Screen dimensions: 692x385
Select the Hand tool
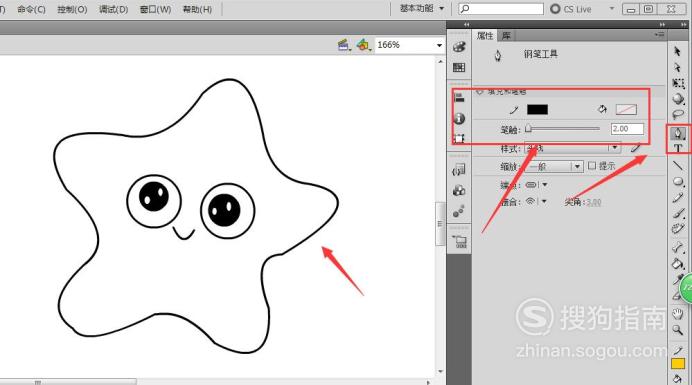[x=677, y=314]
